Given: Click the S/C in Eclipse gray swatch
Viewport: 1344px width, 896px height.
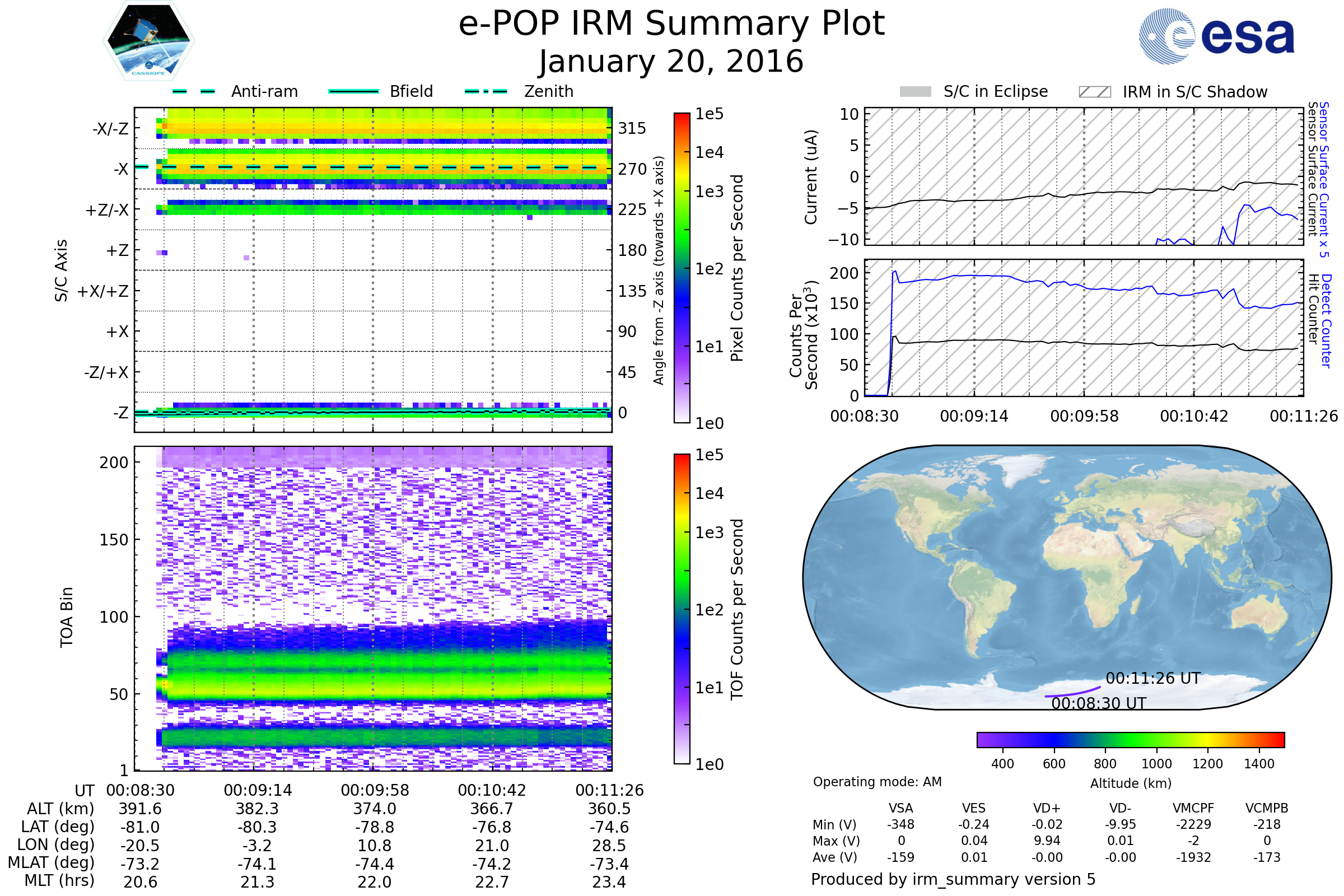Looking at the screenshot, I should (x=916, y=92).
